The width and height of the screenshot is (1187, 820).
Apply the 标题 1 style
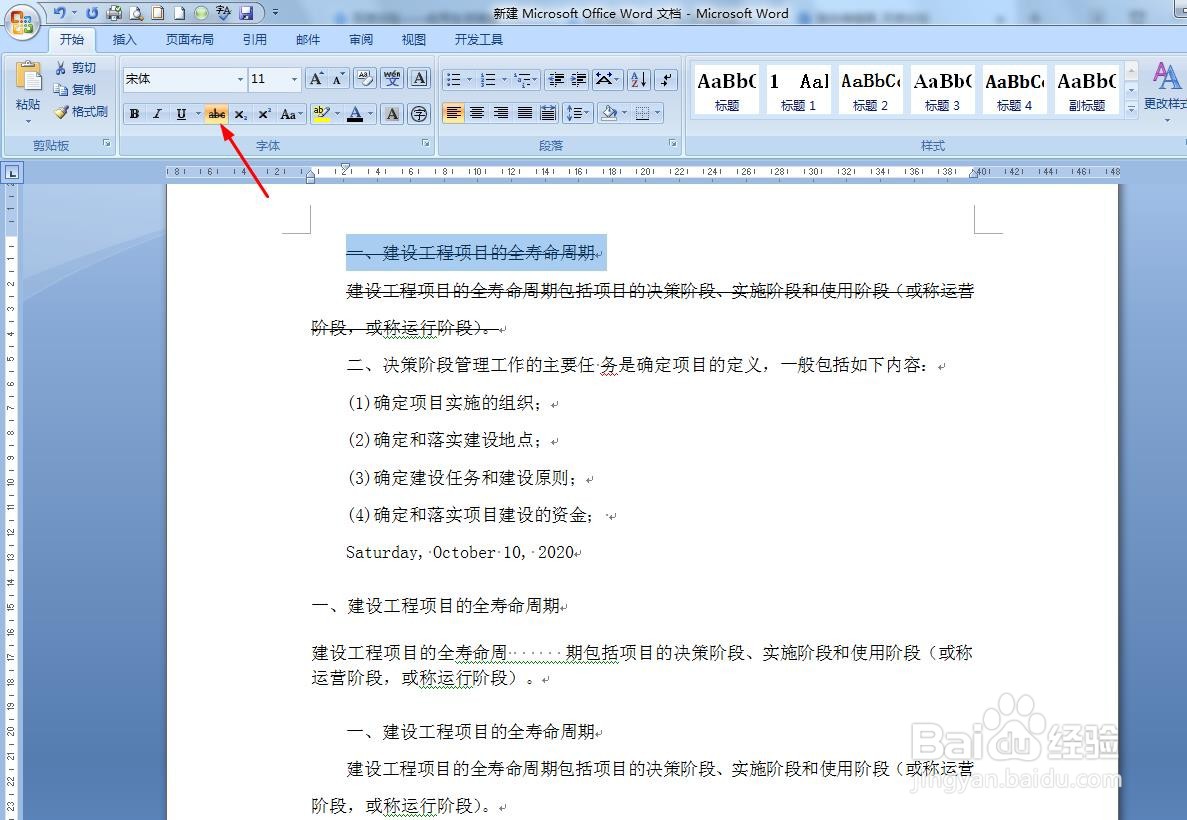[798, 88]
